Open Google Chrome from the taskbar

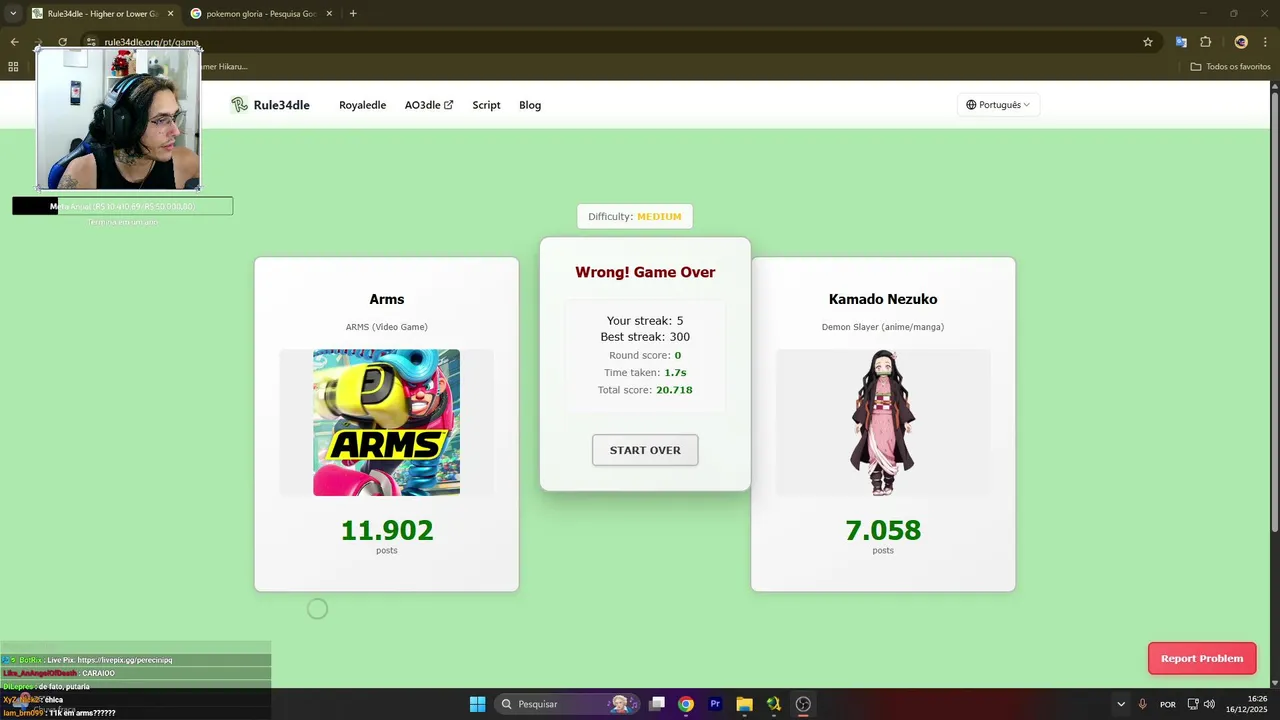pos(686,704)
